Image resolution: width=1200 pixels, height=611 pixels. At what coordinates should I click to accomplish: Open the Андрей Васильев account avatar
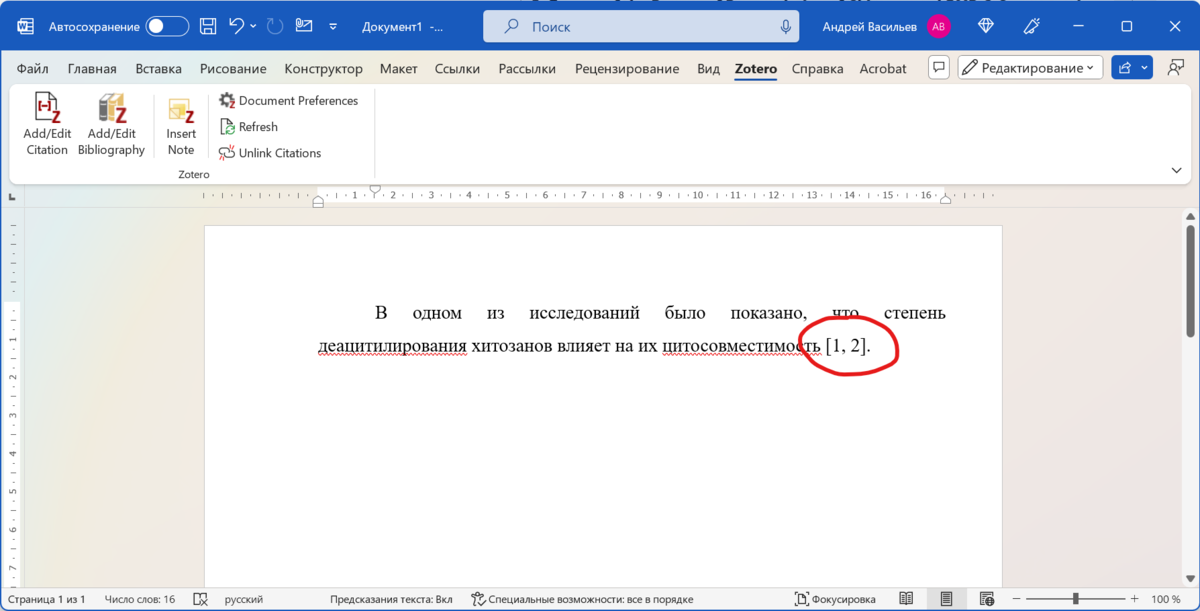pyautogui.click(x=938, y=27)
